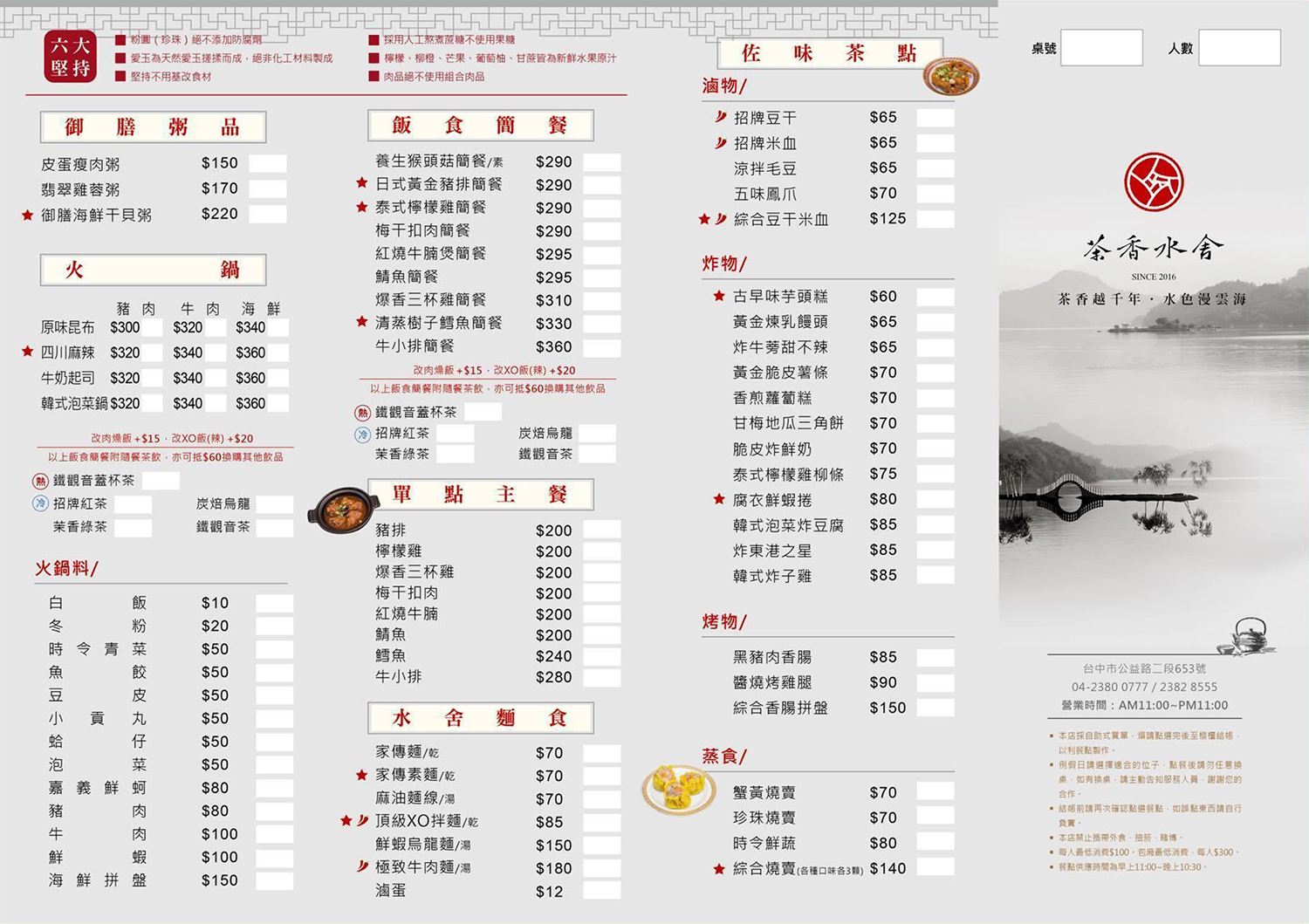Click the address 台中市公益路二段653號
The height and width of the screenshot is (924, 1309).
pos(1144,668)
